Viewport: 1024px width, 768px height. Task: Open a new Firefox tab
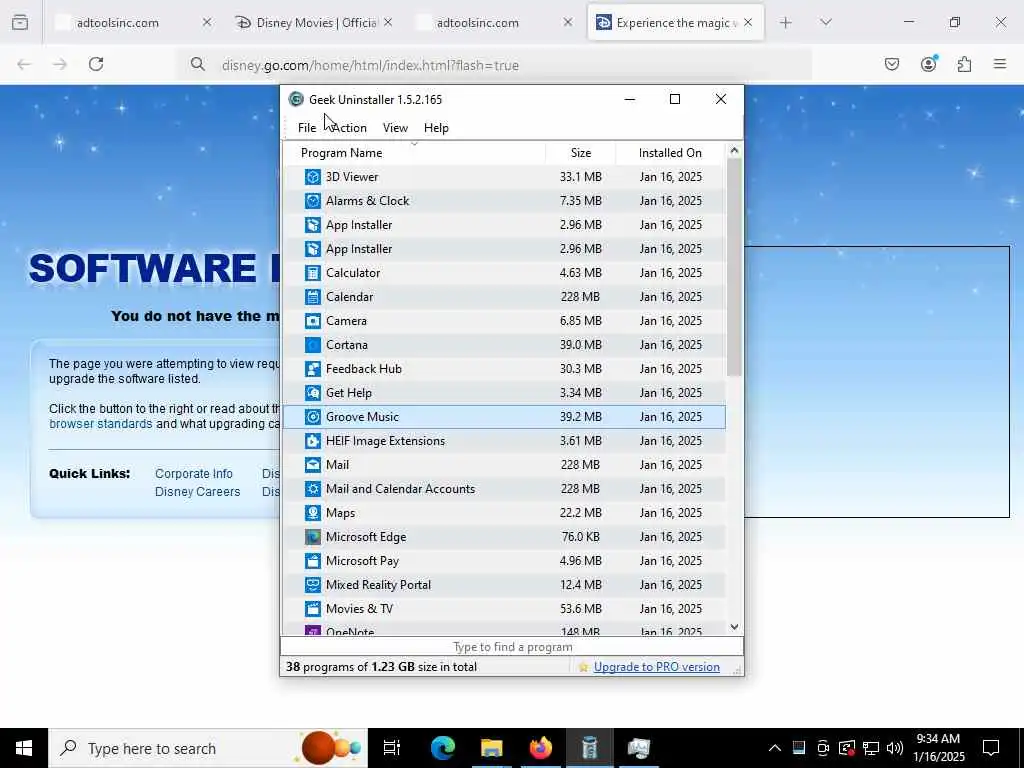coord(785,23)
